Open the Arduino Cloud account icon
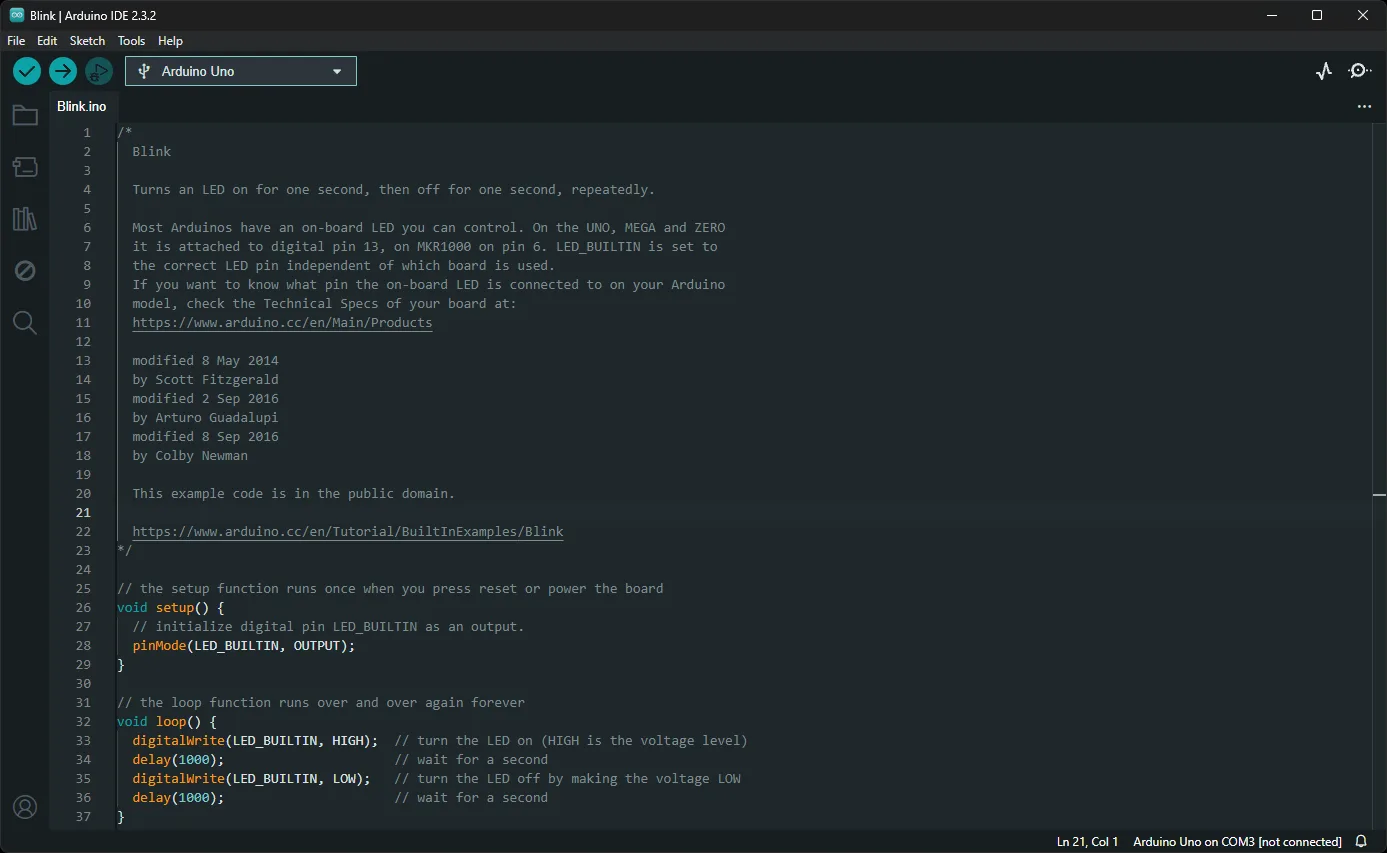 25,807
